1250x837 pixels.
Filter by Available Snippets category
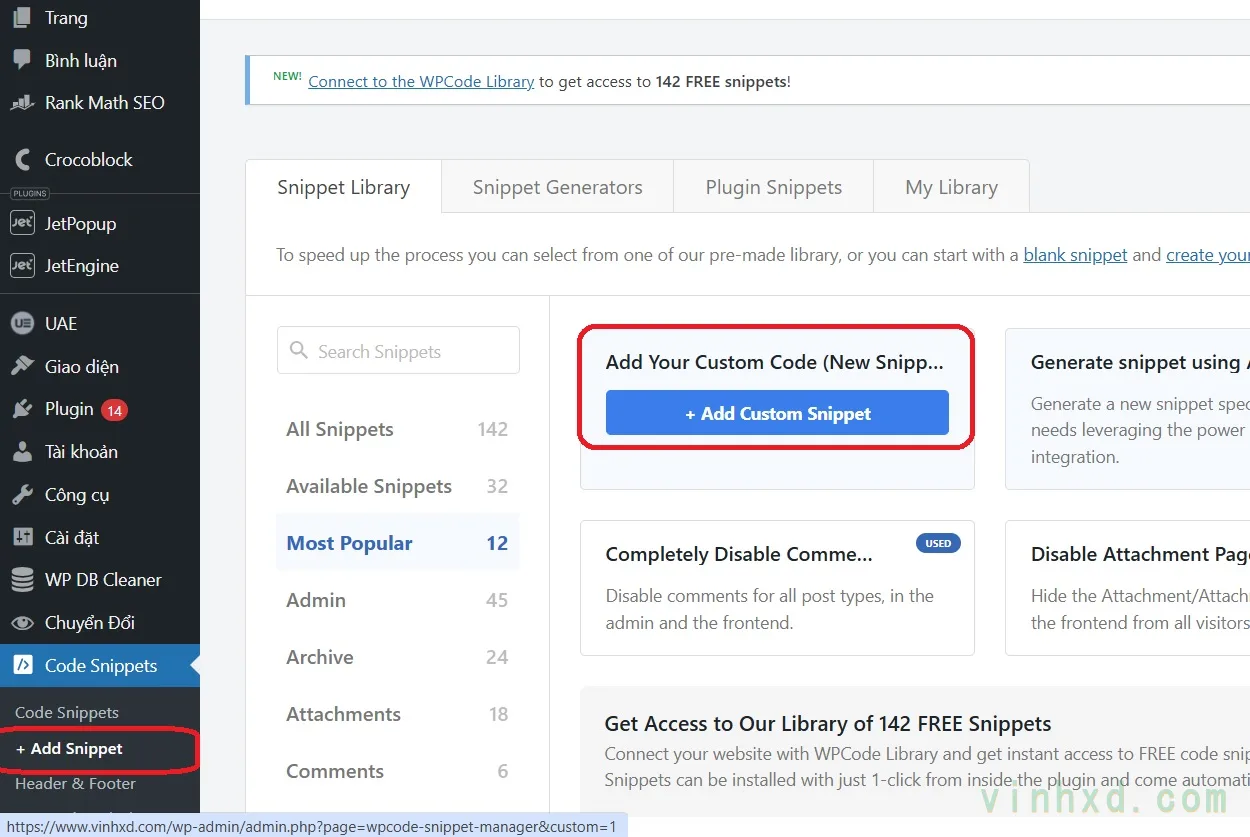[397, 486]
